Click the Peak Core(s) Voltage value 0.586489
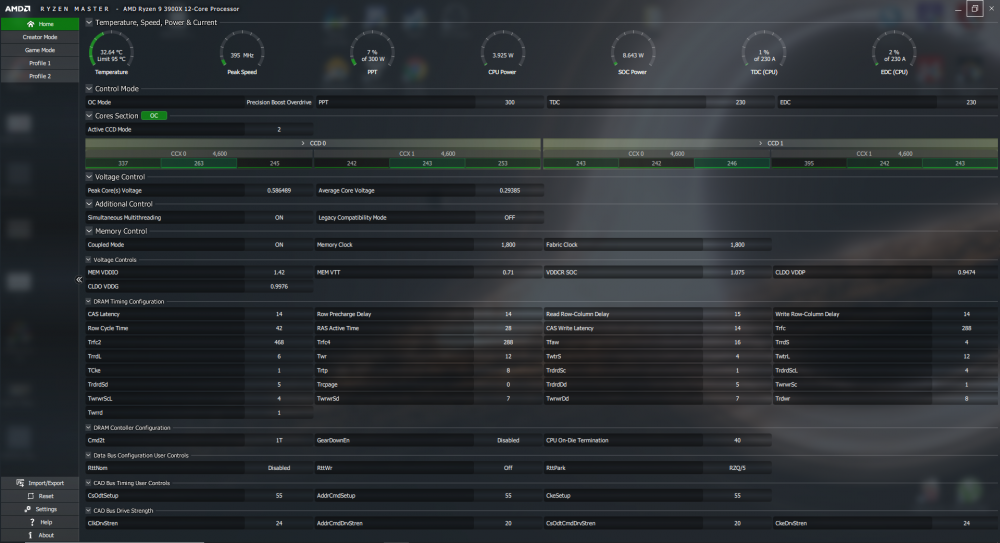This screenshot has width=1000, height=543. (x=279, y=190)
